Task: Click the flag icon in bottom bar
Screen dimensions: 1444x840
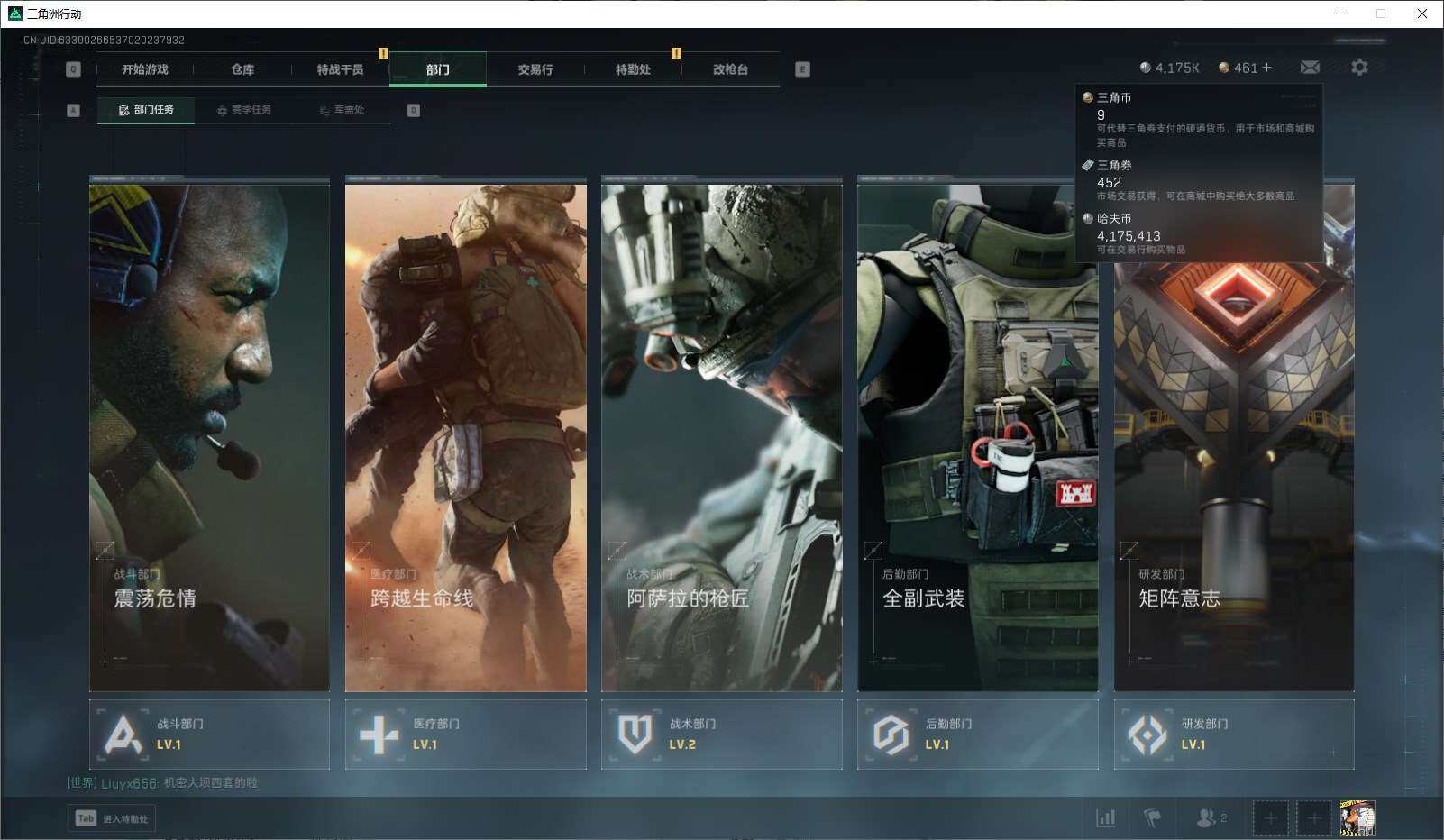Action: click(1152, 817)
